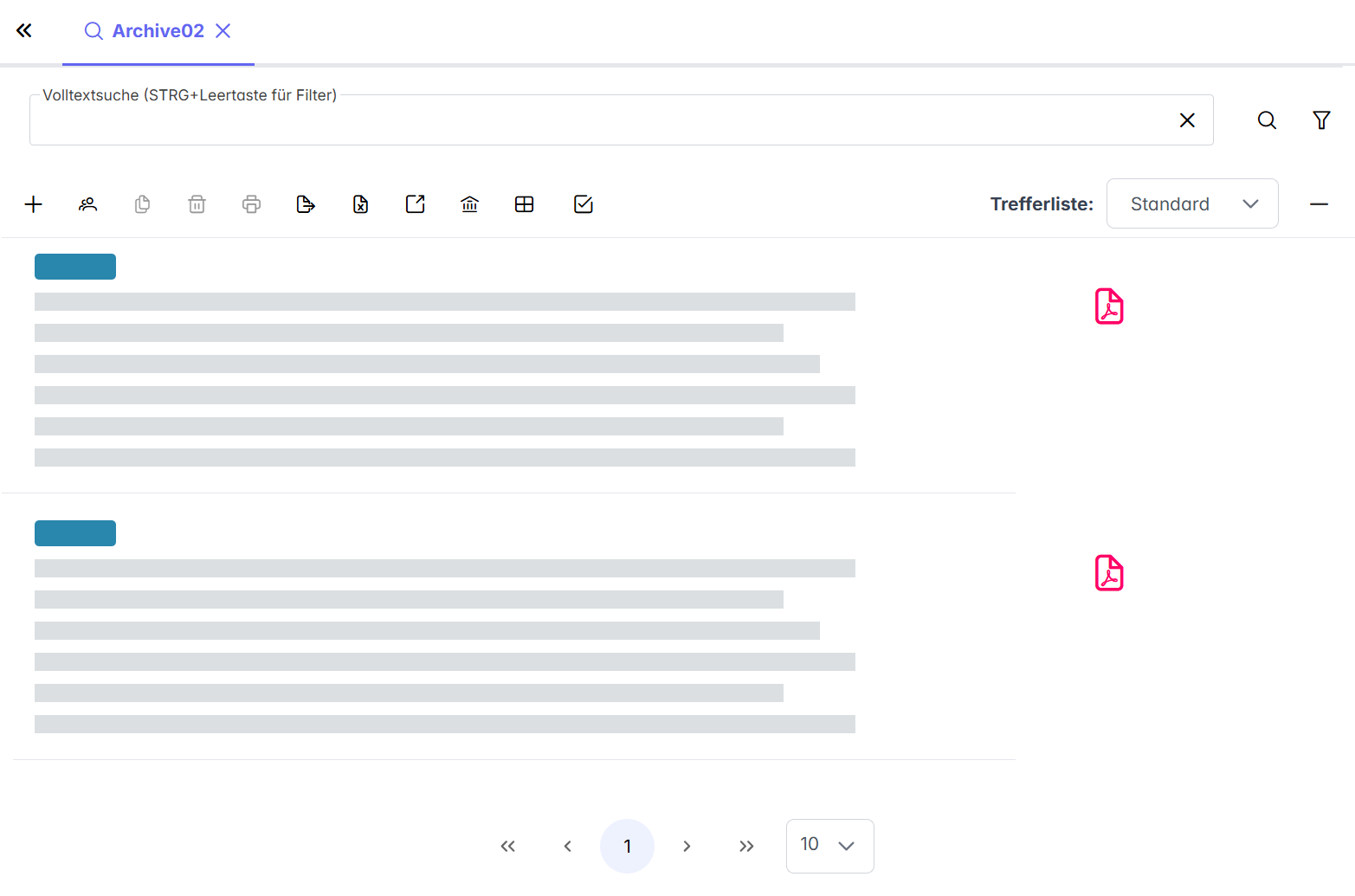Image resolution: width=1355 pixels, height=896 pixels.
Task: Go to page 1 in pagination
Action: coord(627,846)
